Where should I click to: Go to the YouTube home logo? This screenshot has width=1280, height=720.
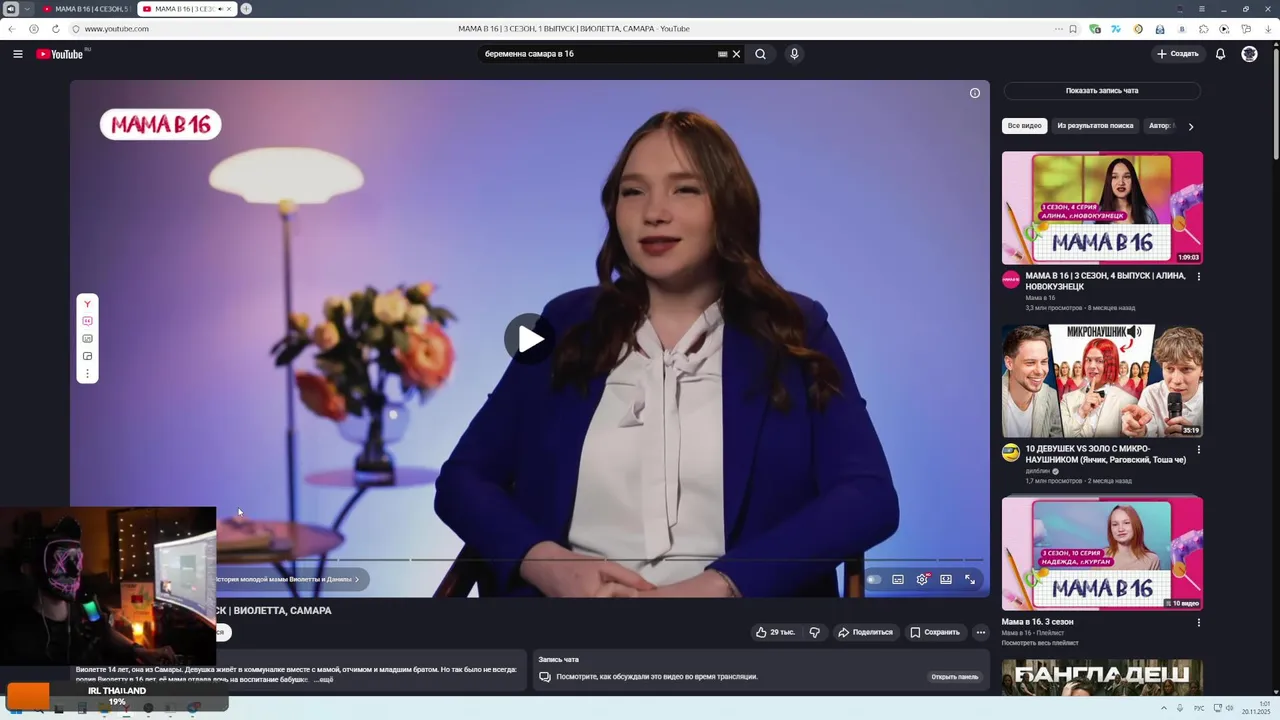[x=60, y=54]
